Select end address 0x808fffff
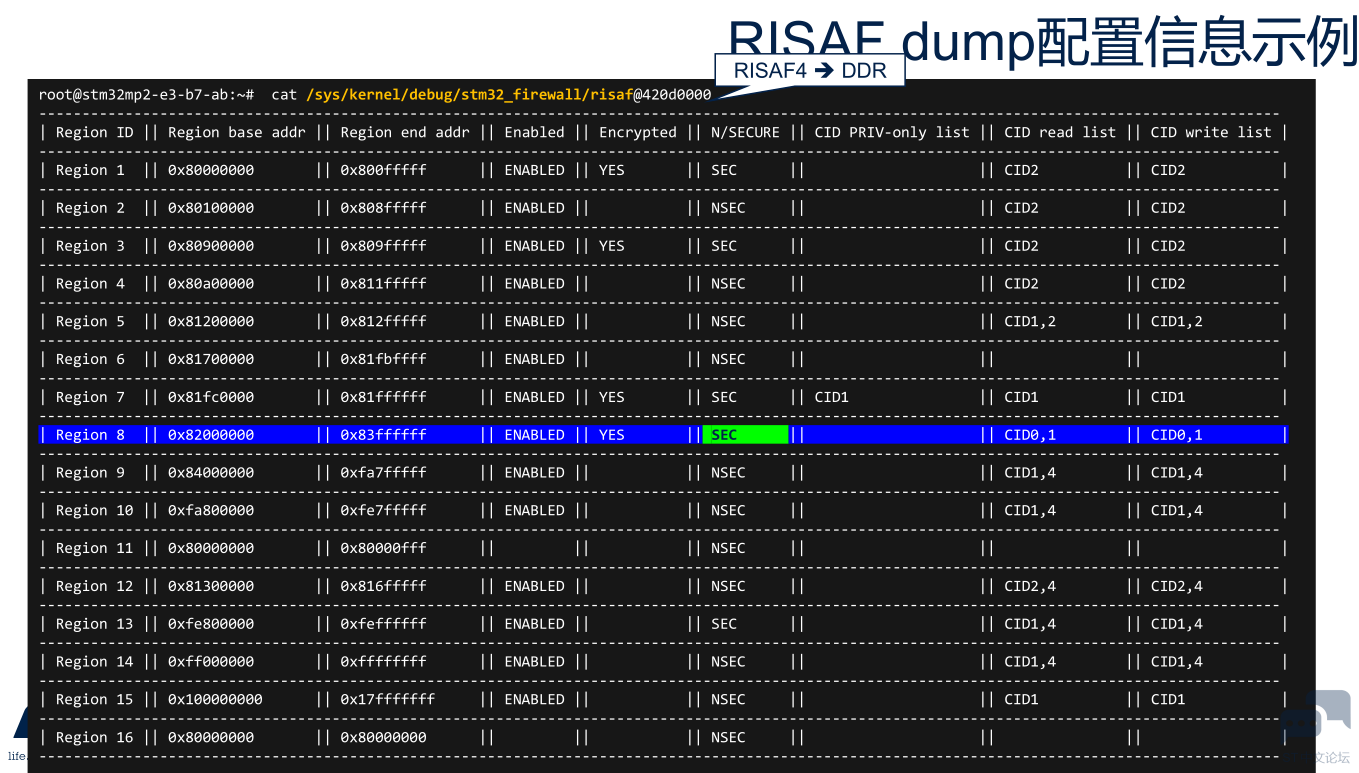1359x773 pixels. tap(384, 208)
